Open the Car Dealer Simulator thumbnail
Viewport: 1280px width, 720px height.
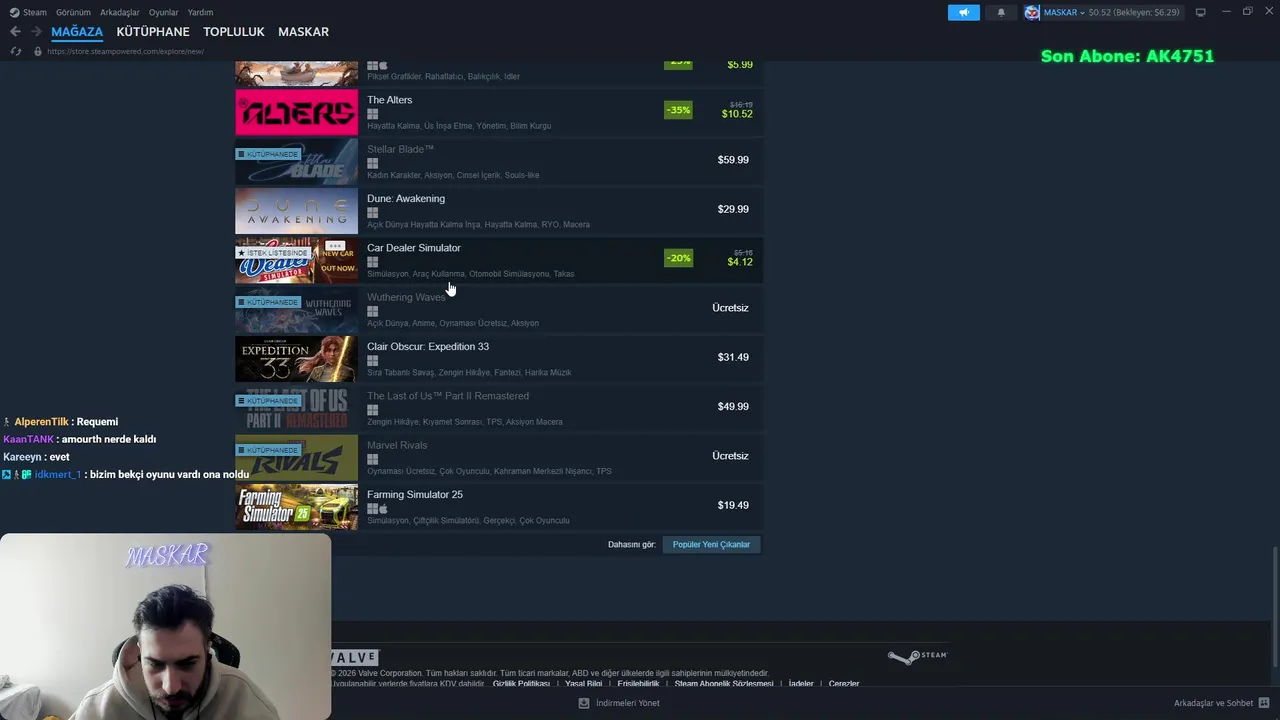coord(296,260)
